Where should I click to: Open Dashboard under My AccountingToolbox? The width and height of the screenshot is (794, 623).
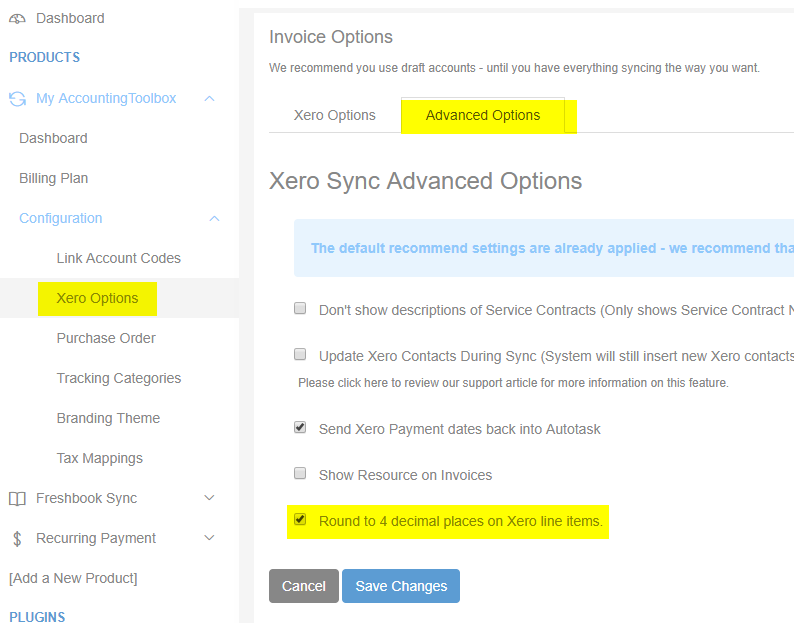(x=53, y=138)
